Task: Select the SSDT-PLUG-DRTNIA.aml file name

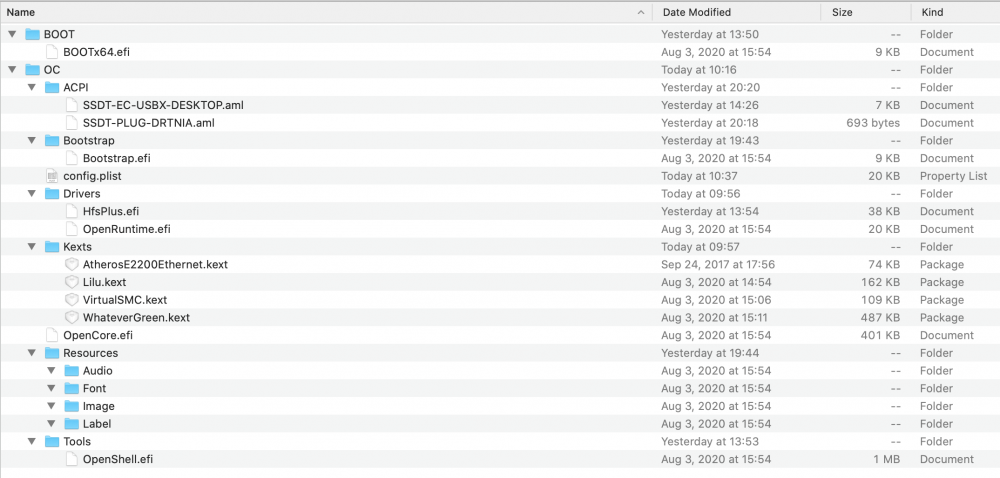Action: [149, 123]
